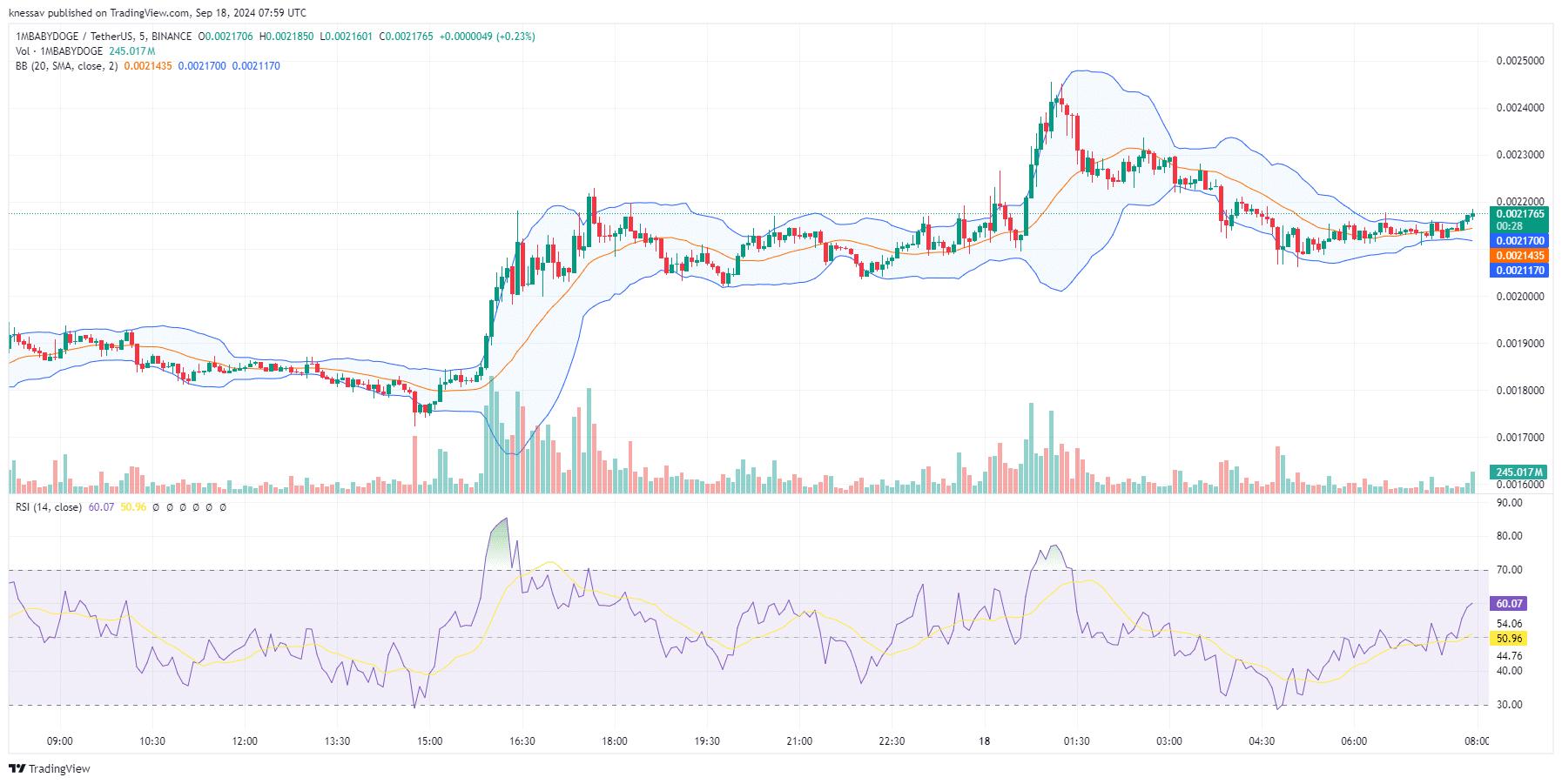Viewport: 1562px width, 784px height.
Task: Click the open price O0.0021706
Action: tap(226, 37)
